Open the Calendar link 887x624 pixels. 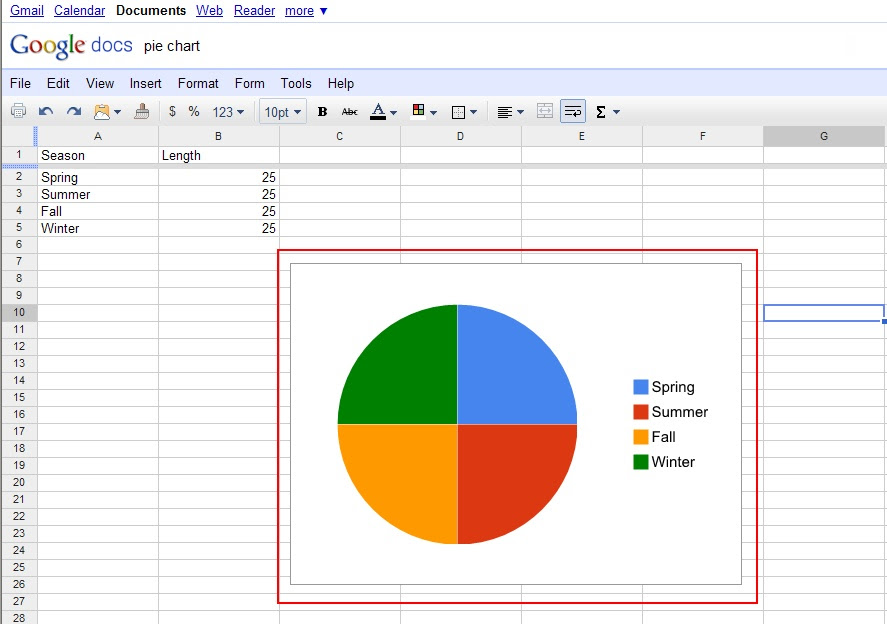point(79,11)
